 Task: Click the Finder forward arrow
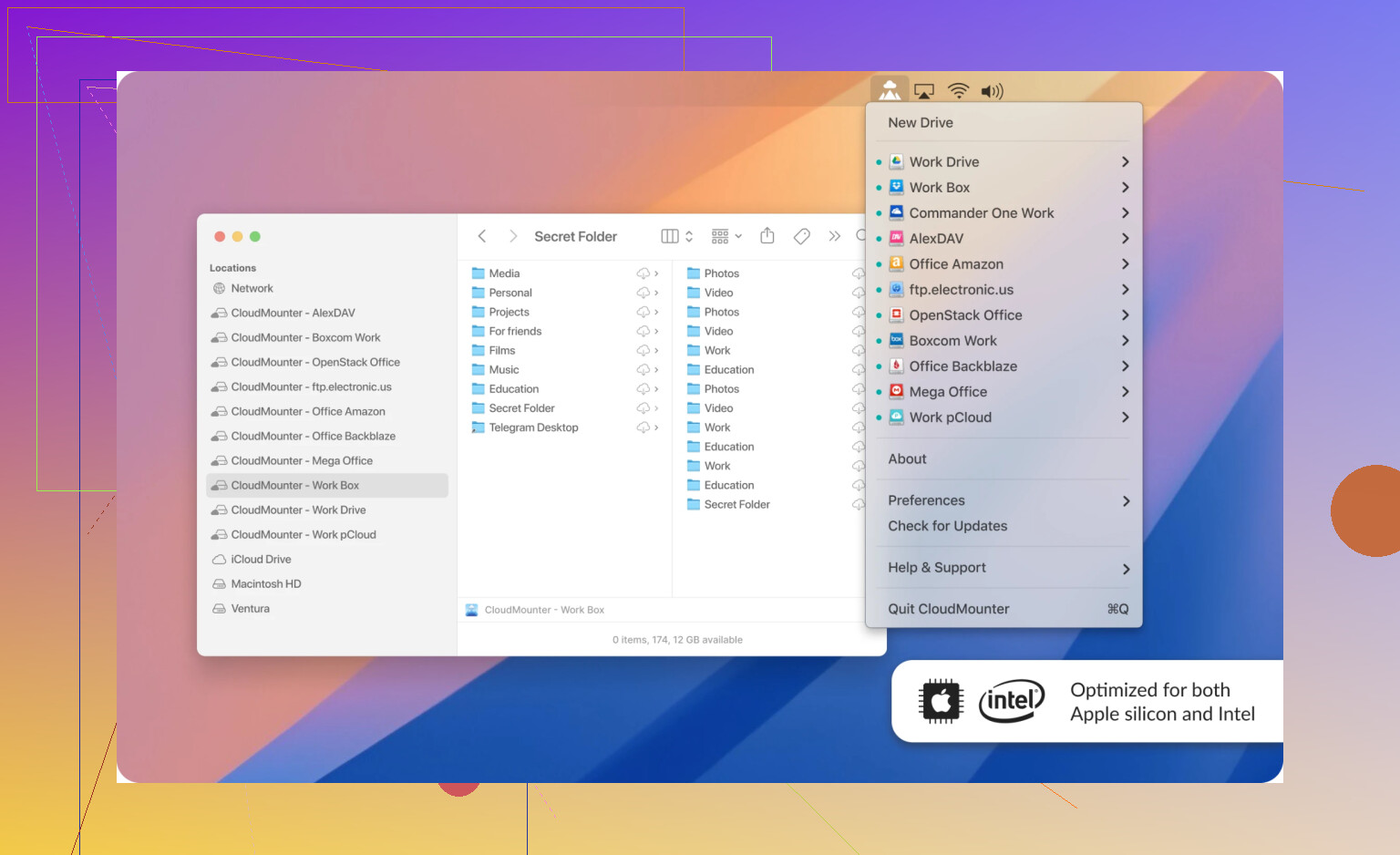[513, 236]
